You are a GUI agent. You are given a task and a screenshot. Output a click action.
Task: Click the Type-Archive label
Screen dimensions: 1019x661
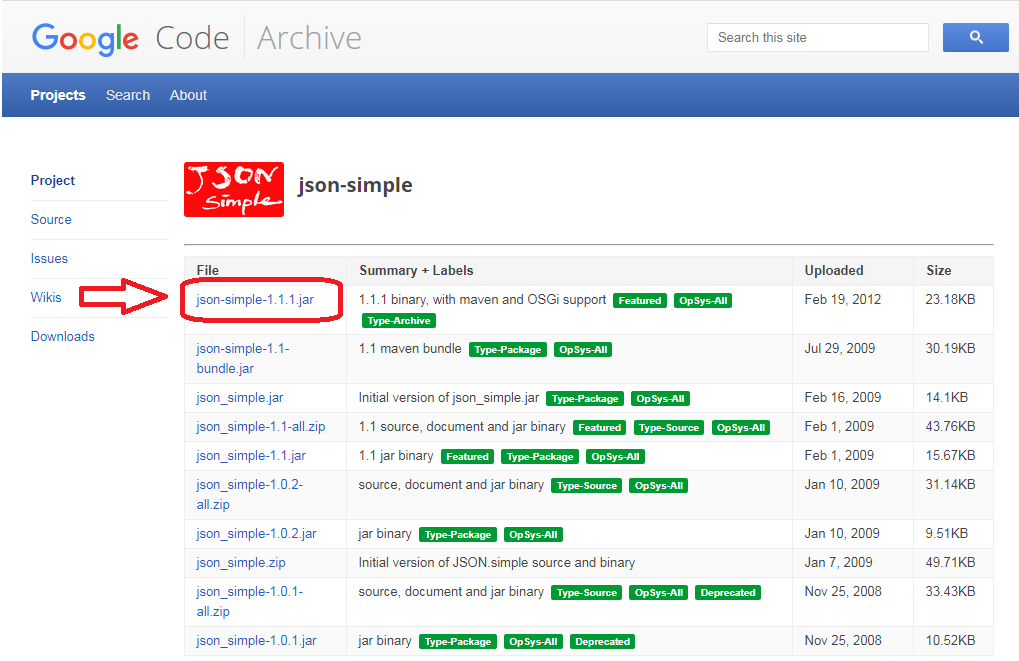click(399, 320)
